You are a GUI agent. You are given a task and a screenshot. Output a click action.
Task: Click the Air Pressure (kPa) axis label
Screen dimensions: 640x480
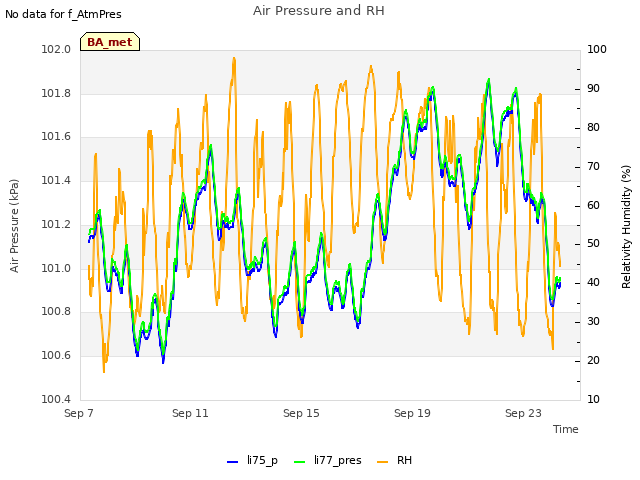point(14,226)
